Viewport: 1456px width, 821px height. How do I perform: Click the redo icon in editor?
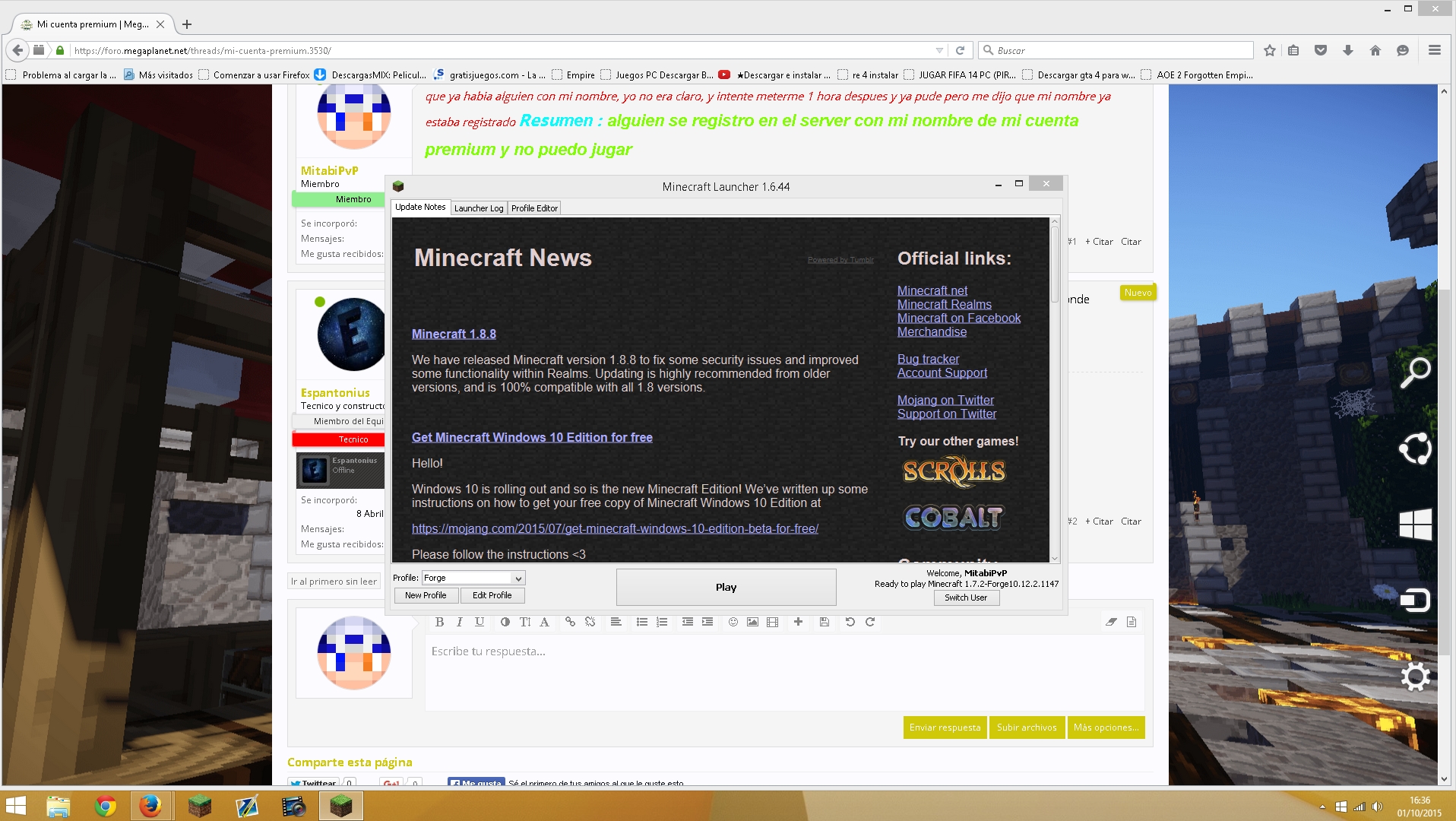pyautogui.click(x=870, y=622)
